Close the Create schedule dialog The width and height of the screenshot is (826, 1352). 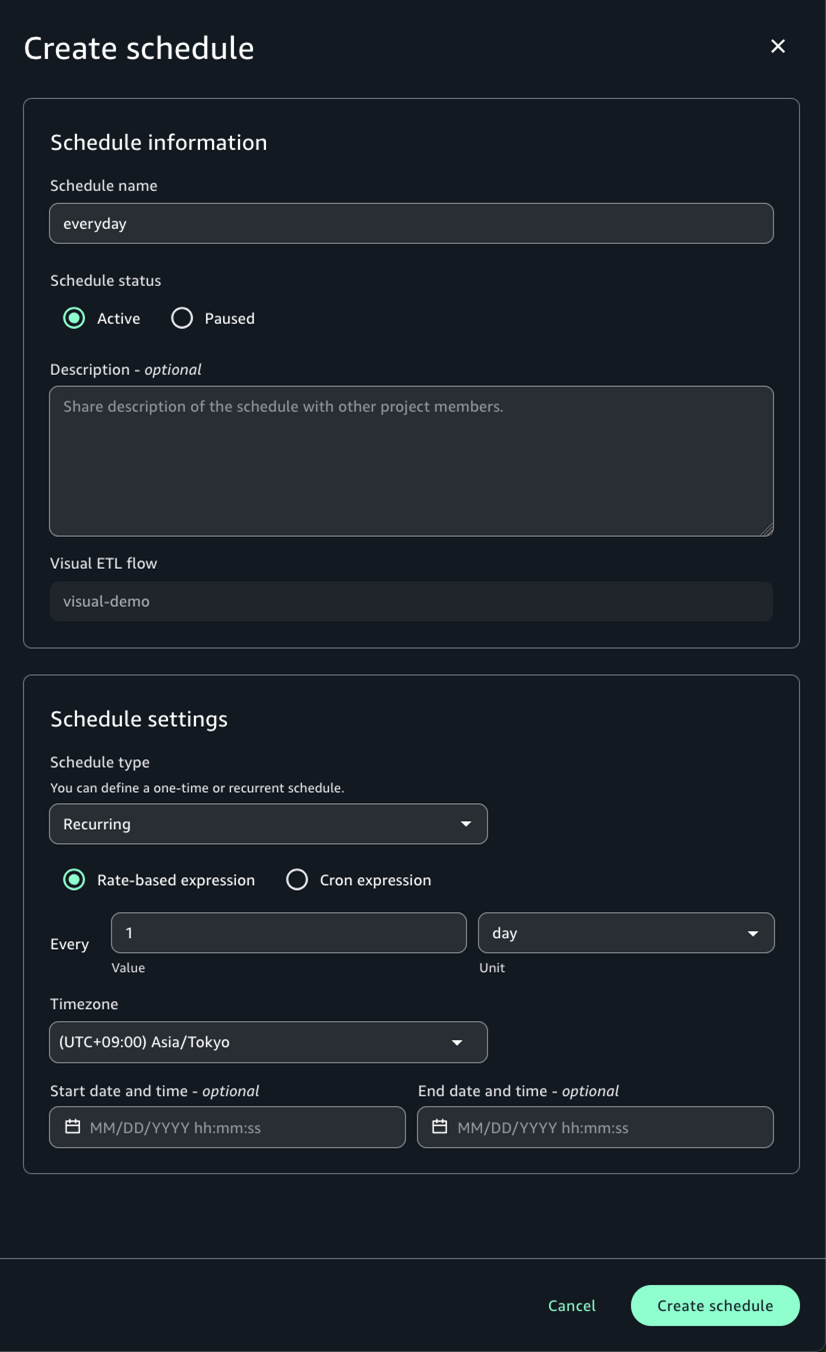[778, 46]
